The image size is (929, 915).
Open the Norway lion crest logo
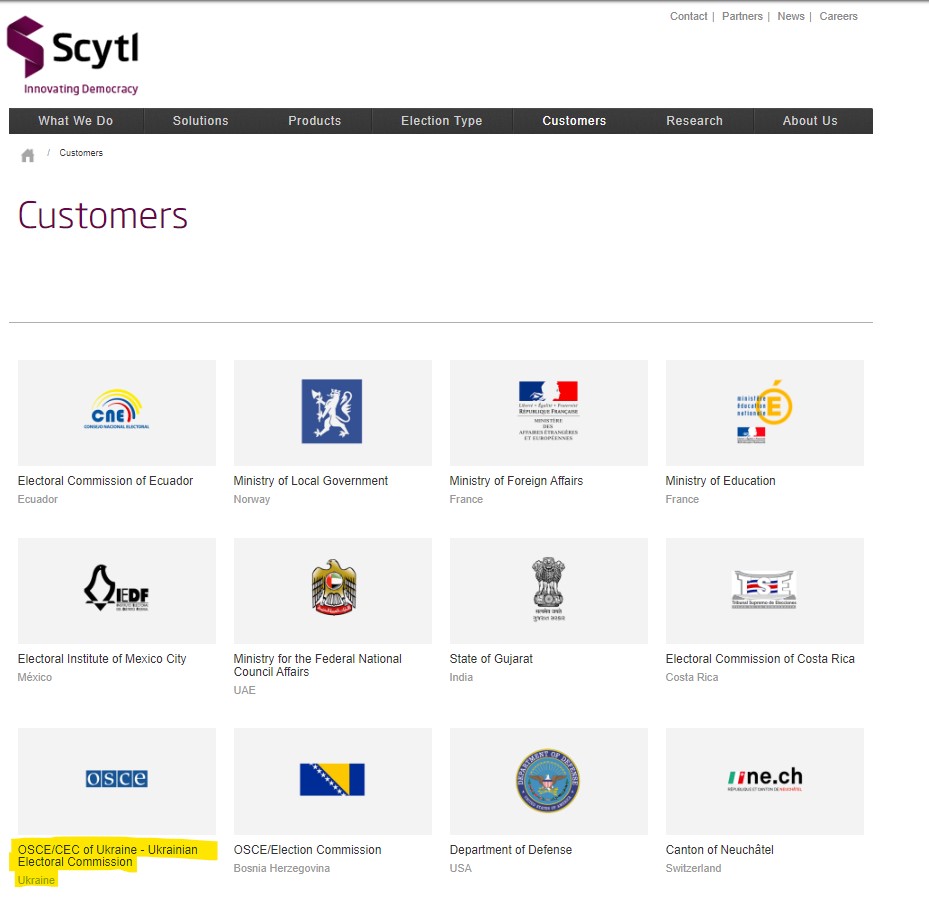(332, 412)
